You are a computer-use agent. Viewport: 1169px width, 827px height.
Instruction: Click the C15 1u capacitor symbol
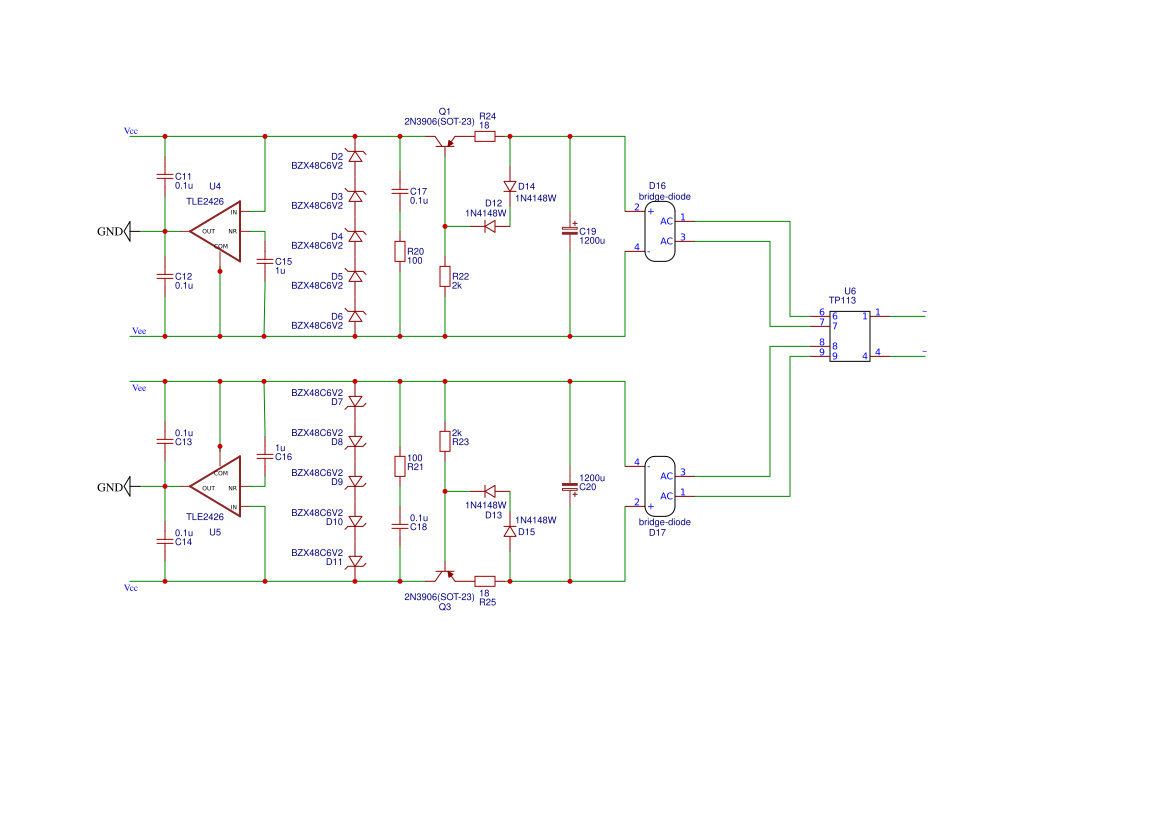click(265, 262)
